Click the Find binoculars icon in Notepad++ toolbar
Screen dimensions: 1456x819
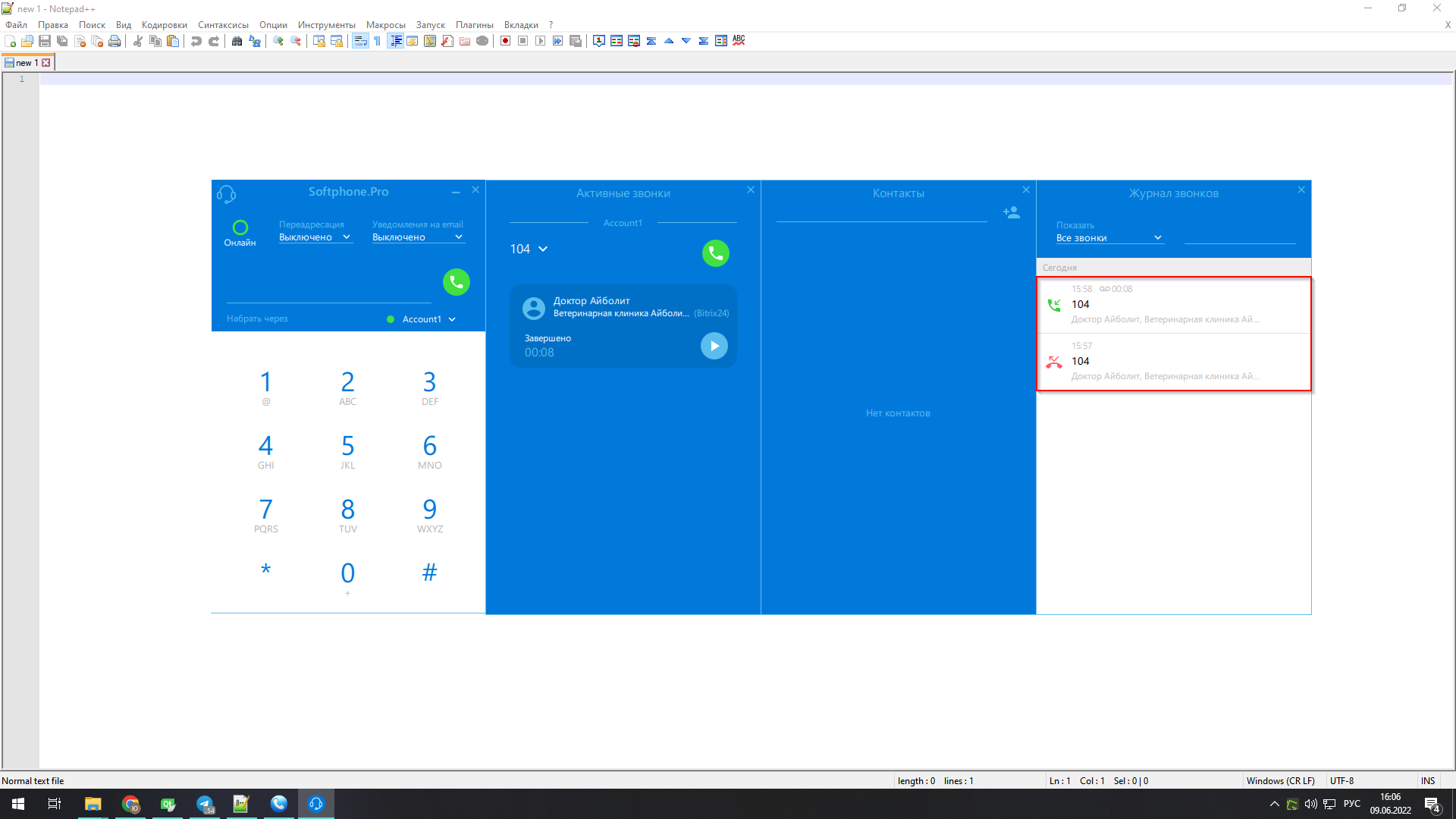click(x=237, y=41)
